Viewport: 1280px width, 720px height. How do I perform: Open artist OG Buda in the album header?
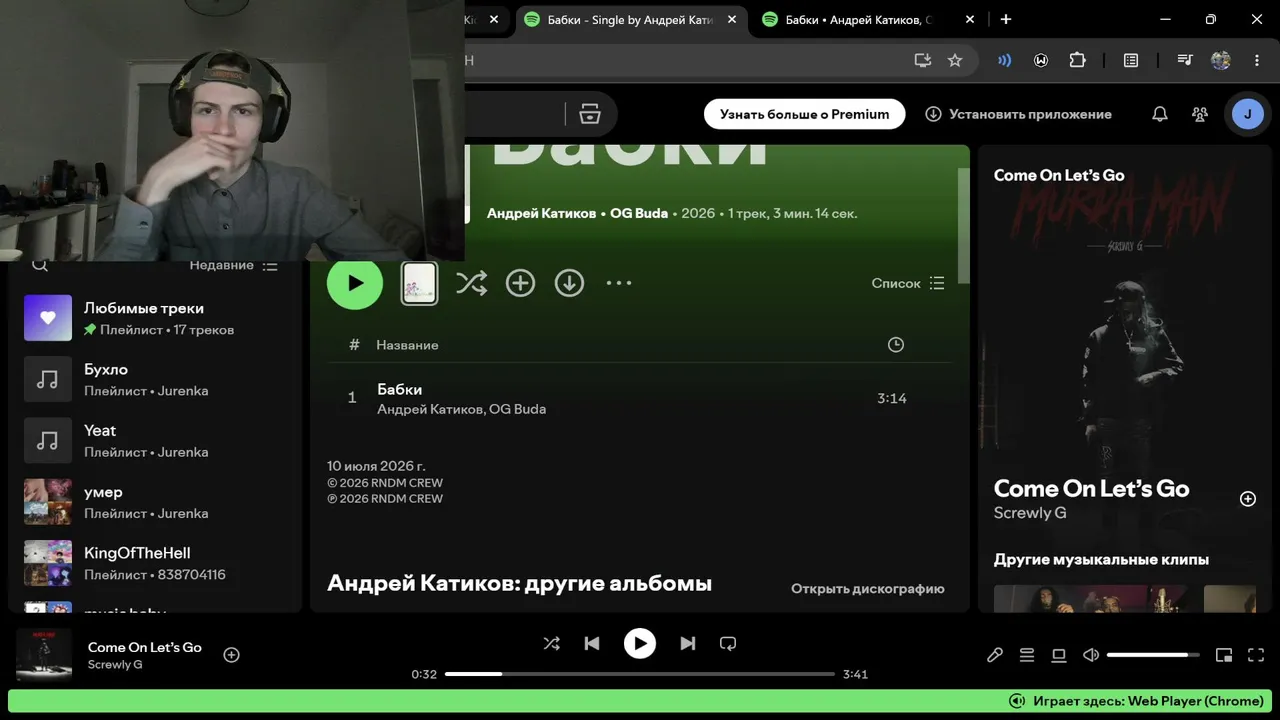(639, 213)
